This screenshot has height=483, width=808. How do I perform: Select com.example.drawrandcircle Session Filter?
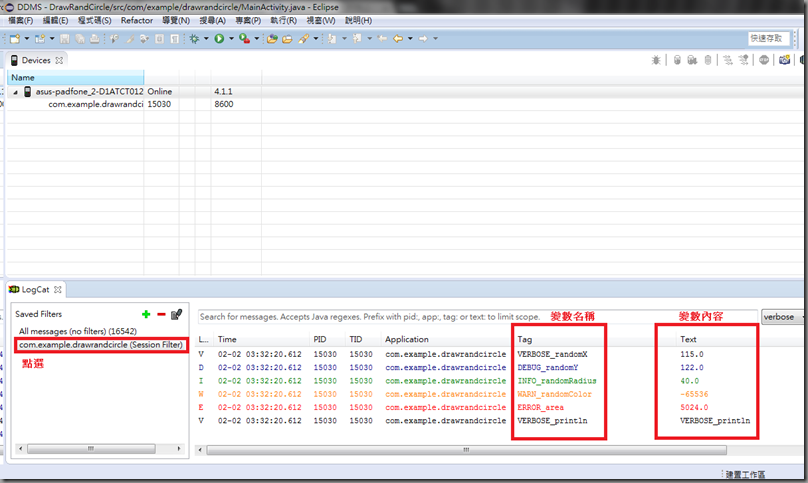101,345
